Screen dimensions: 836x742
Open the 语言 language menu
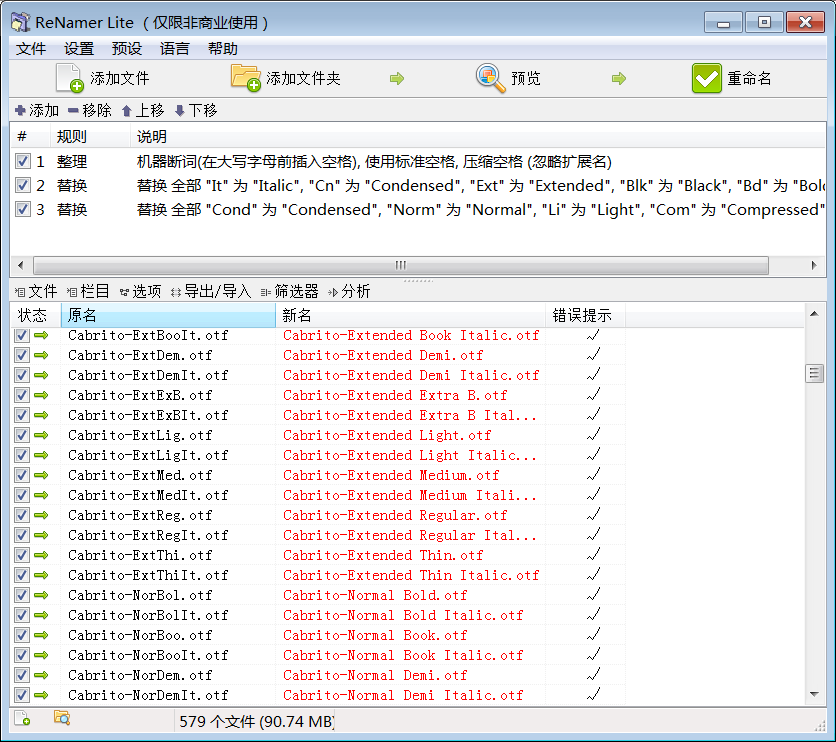click(175, 48)
